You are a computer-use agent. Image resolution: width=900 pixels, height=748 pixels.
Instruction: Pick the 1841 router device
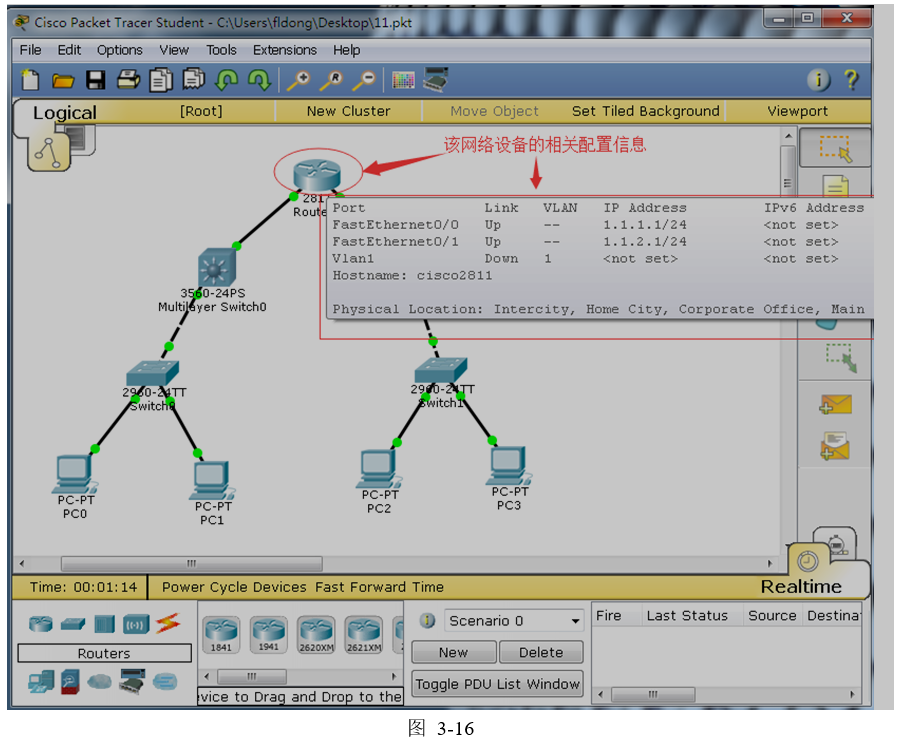(222, 633)
